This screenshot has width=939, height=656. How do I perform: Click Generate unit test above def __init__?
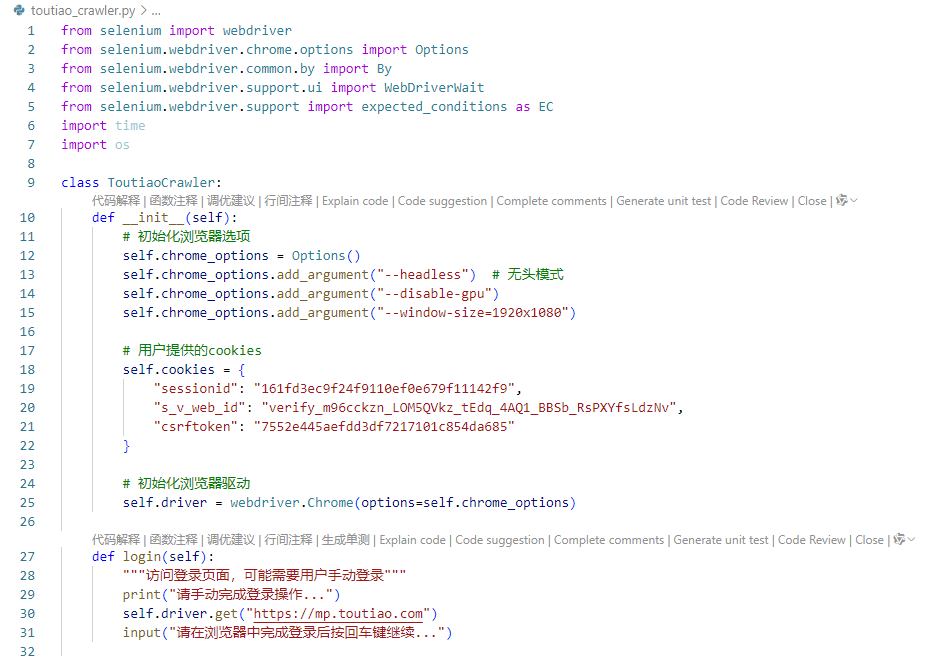tap(664, 201)
